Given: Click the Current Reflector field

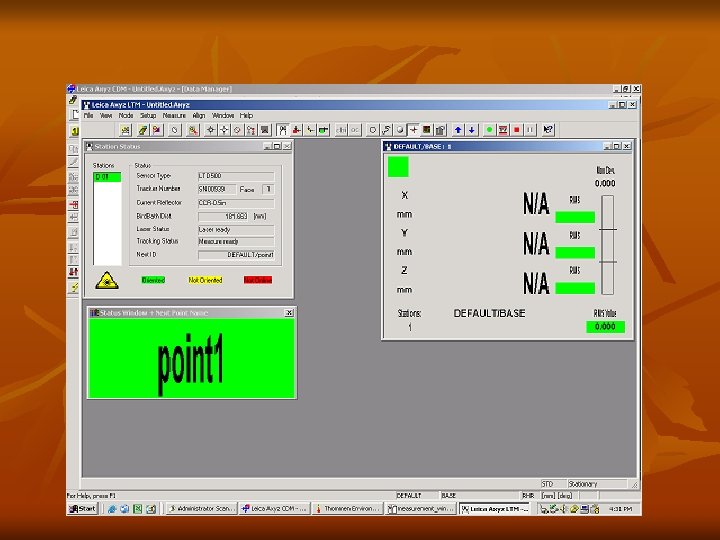Looking at the screenshot, I should coord(236,203).
